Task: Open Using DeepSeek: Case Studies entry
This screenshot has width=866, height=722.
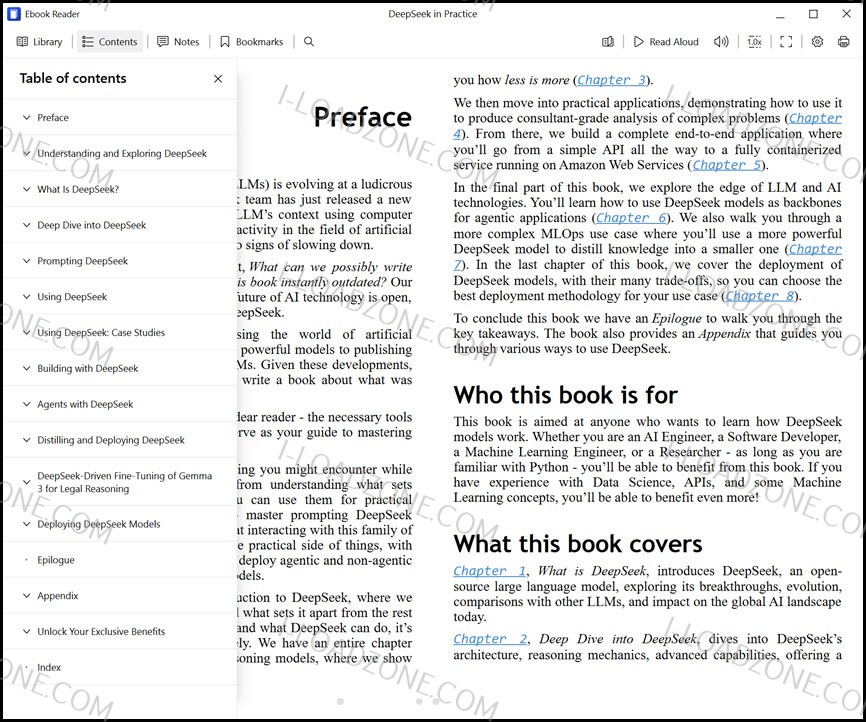Action: pos(101,333)
